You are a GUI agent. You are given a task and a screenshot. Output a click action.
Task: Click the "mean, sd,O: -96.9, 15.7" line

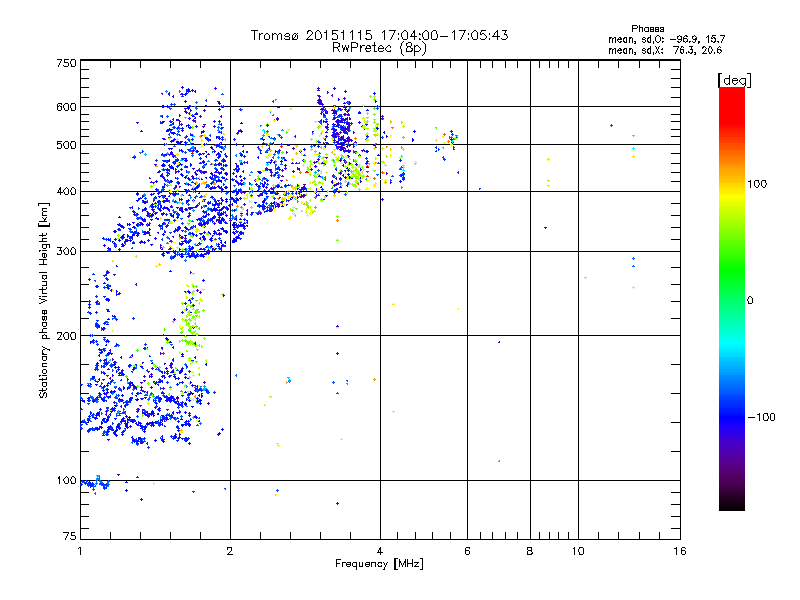click(x=666, y=39)
